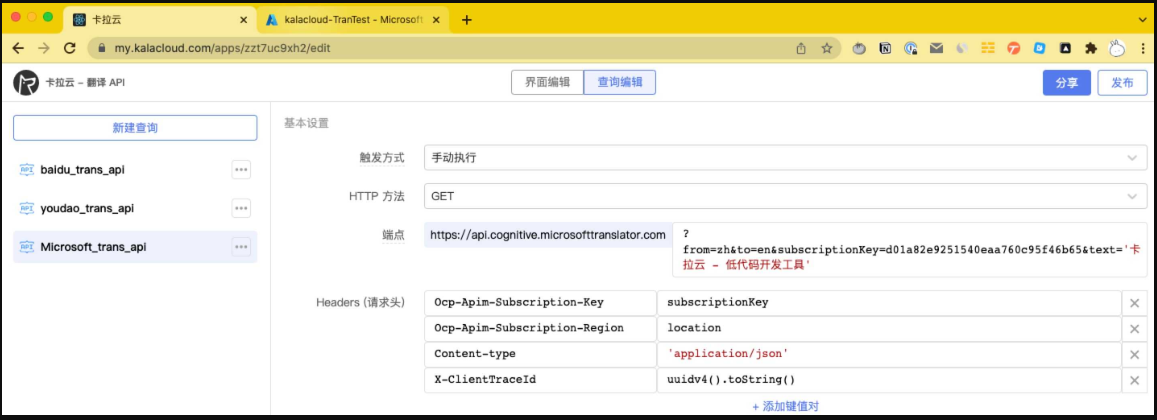
Task: Open the blue square extension icon
Action: point(1040,49)
